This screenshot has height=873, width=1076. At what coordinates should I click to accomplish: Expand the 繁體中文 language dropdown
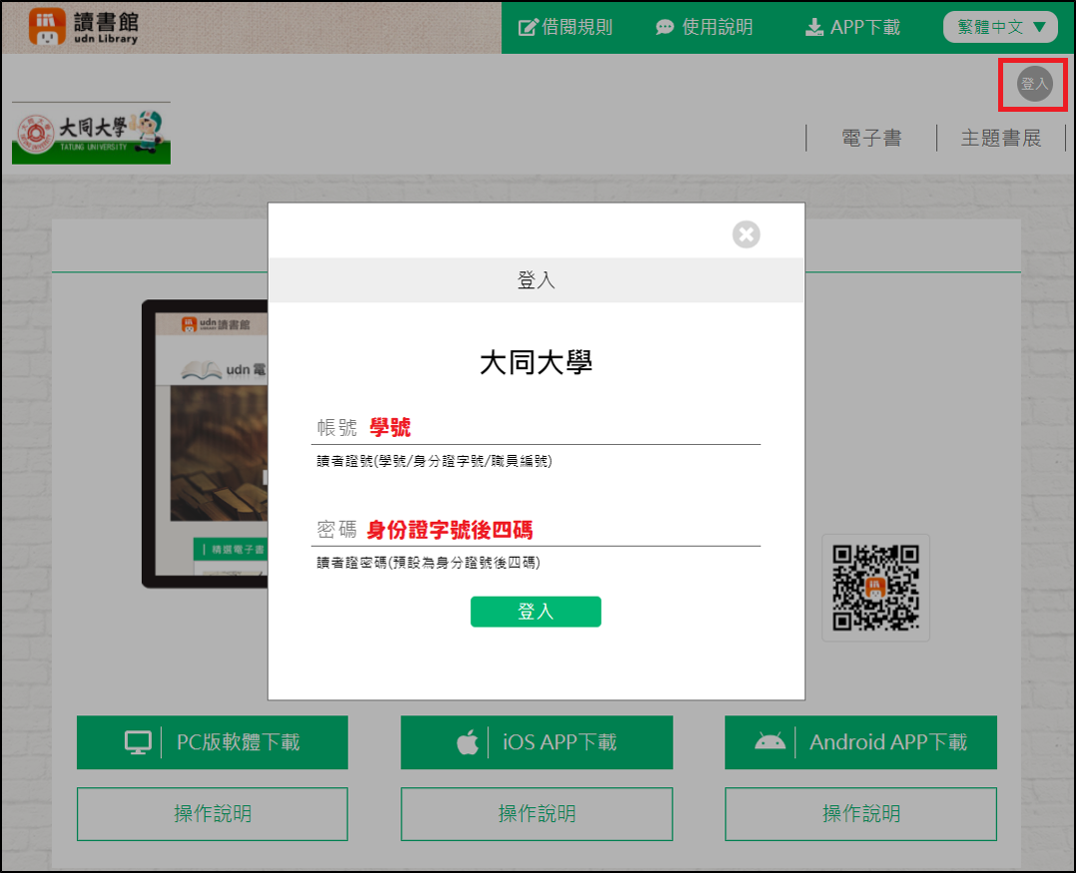(1000, 27)
